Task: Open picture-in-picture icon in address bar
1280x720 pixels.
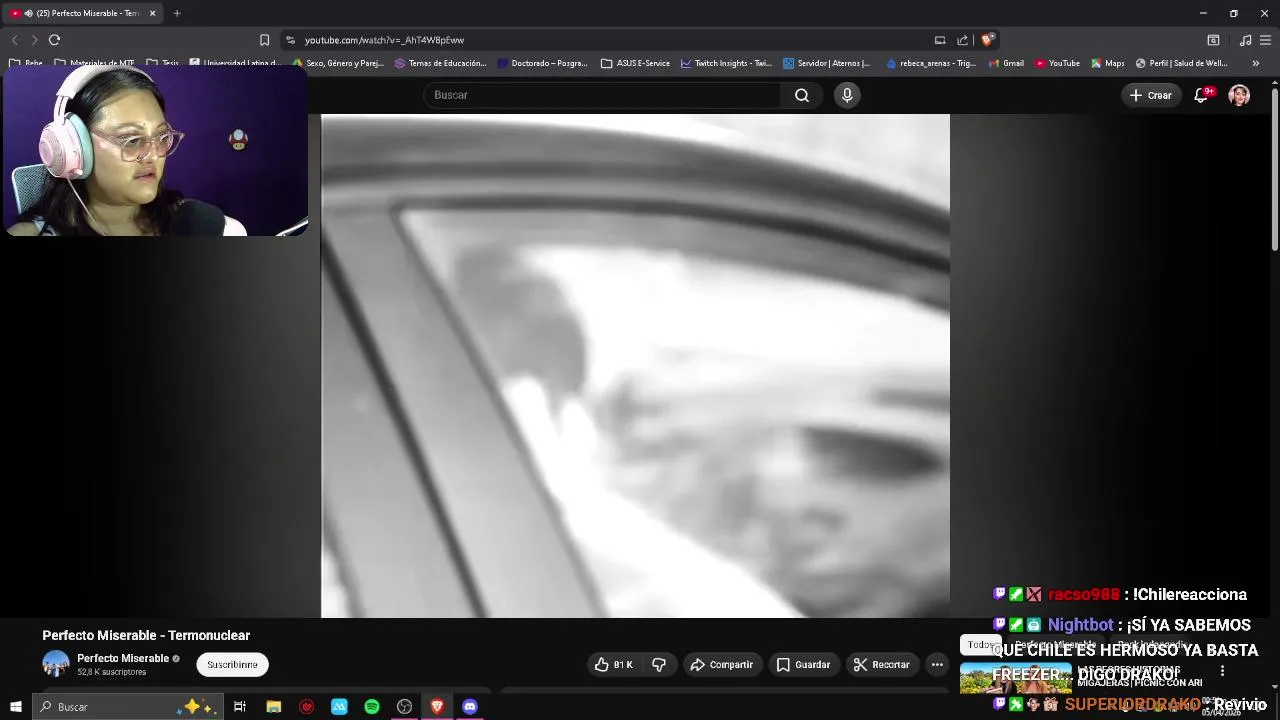Action: tap(940, 40)
